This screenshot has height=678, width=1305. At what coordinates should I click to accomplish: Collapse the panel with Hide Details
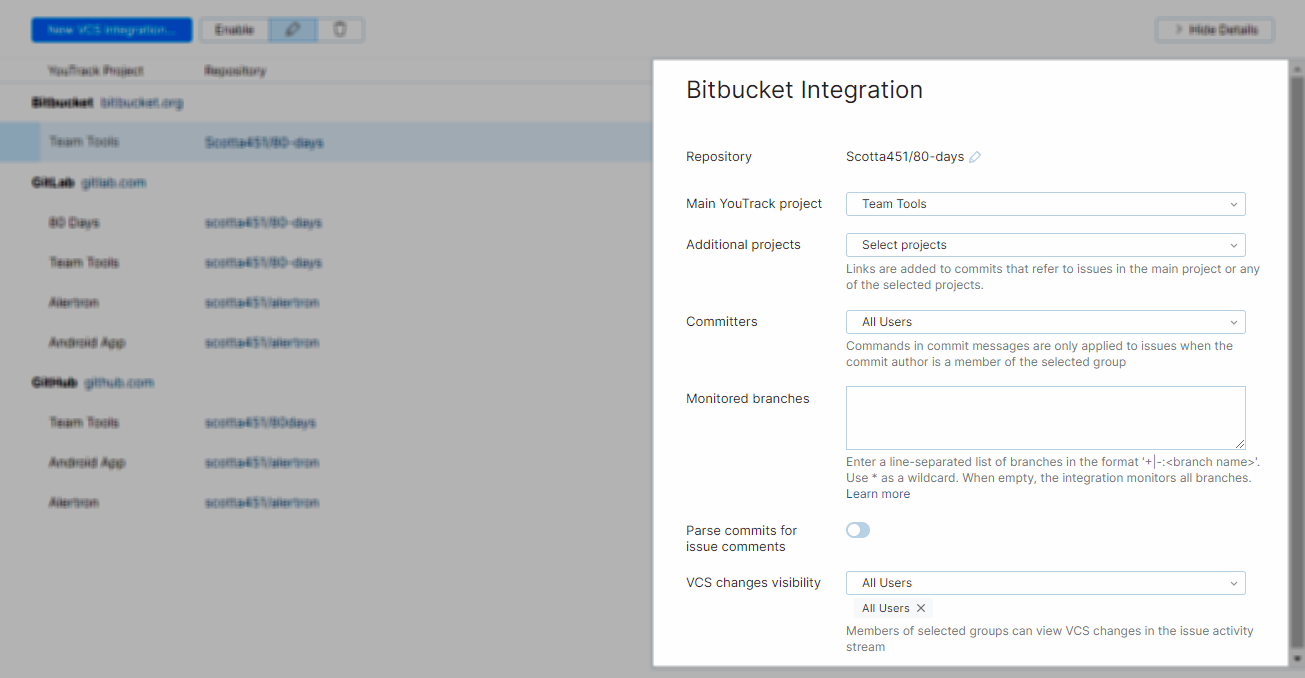coord(1214,29)
